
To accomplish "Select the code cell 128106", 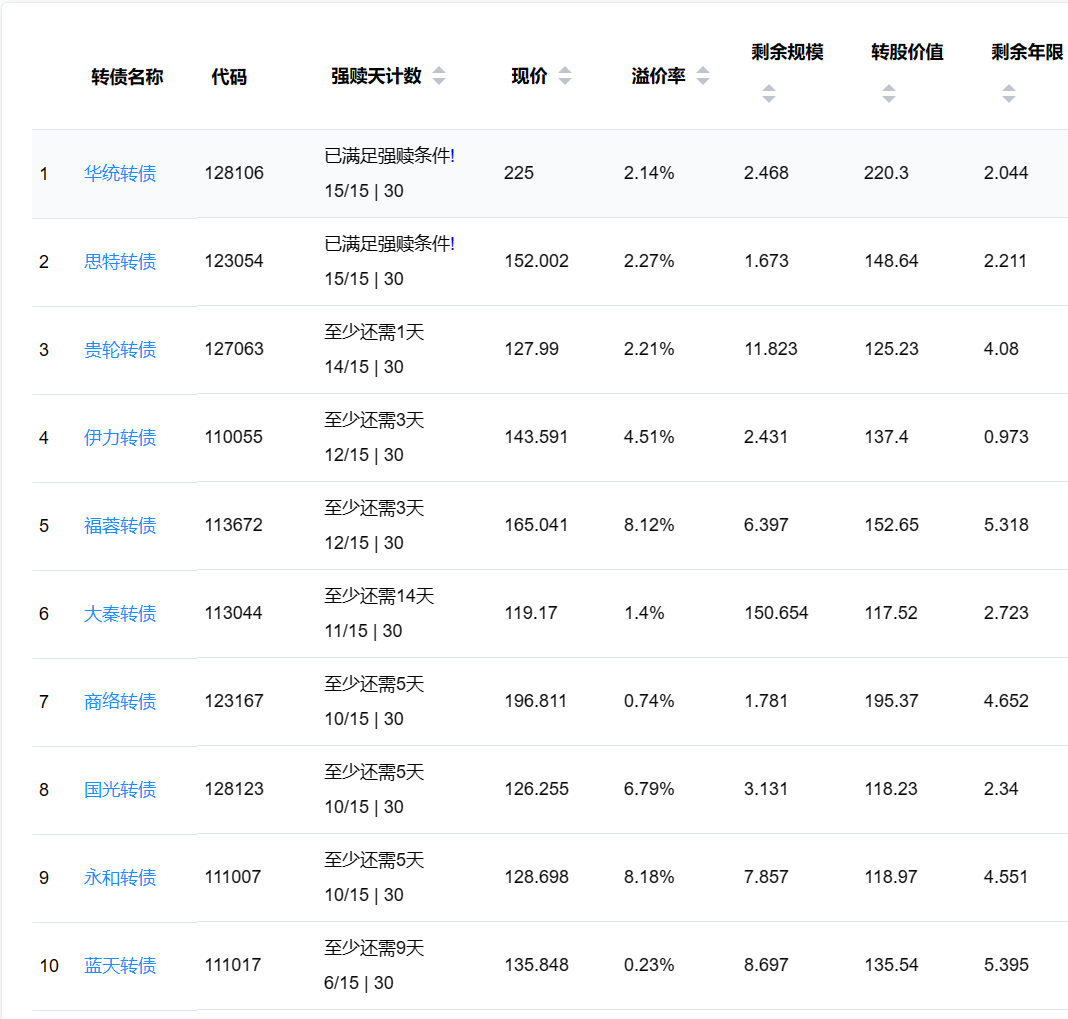I will 234,173.
